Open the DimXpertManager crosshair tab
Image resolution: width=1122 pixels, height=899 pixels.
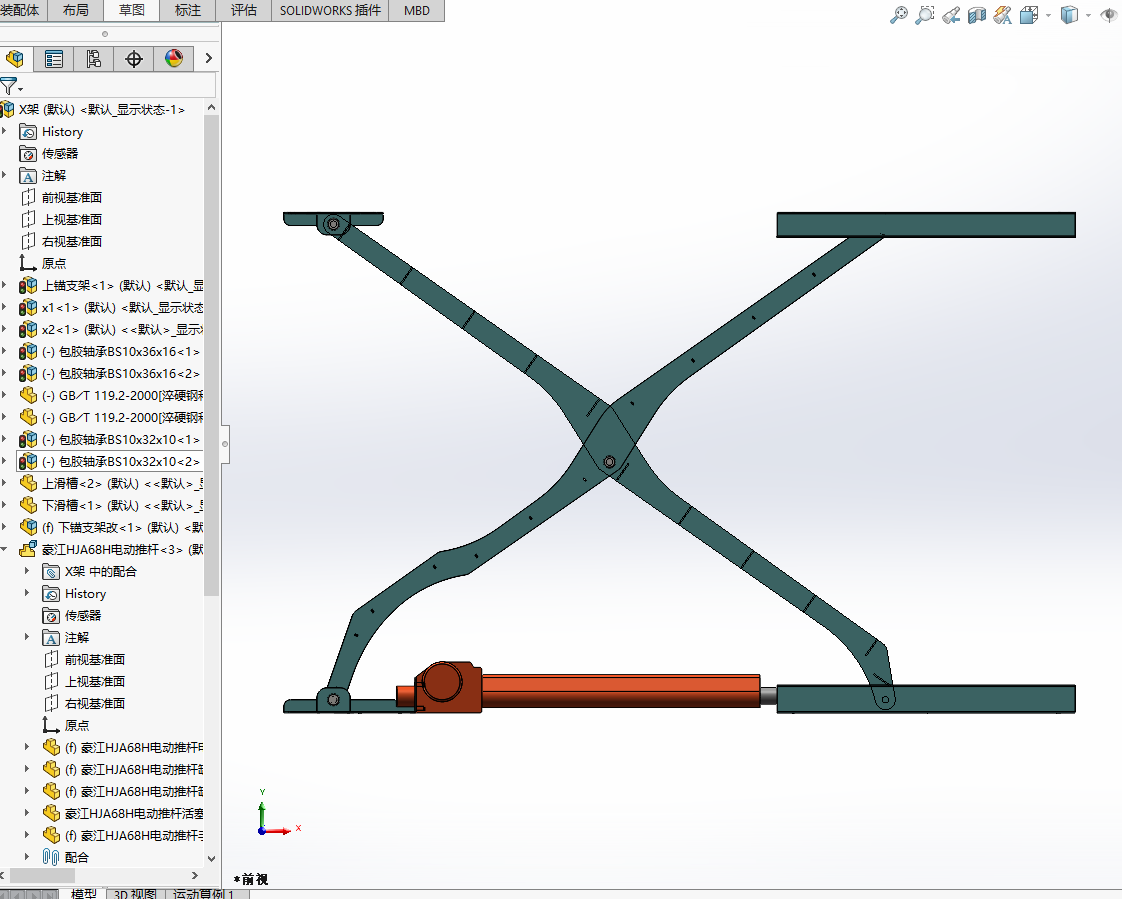134,59
